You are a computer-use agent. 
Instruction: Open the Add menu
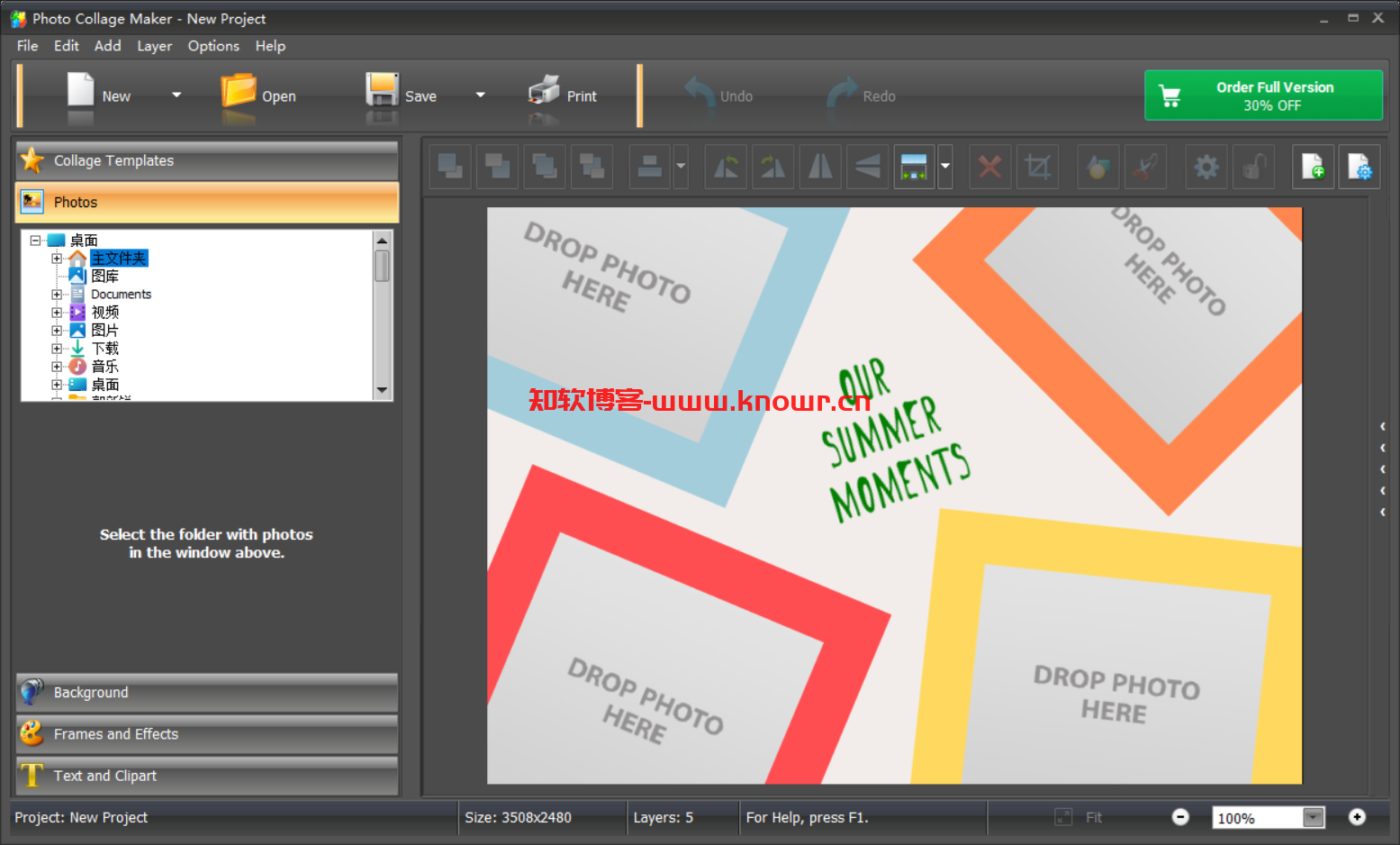(107, 46)
